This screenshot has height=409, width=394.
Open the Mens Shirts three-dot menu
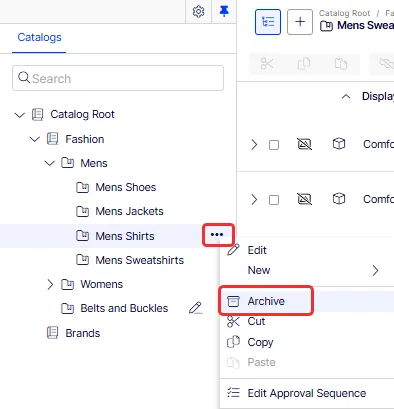(217, 235)
